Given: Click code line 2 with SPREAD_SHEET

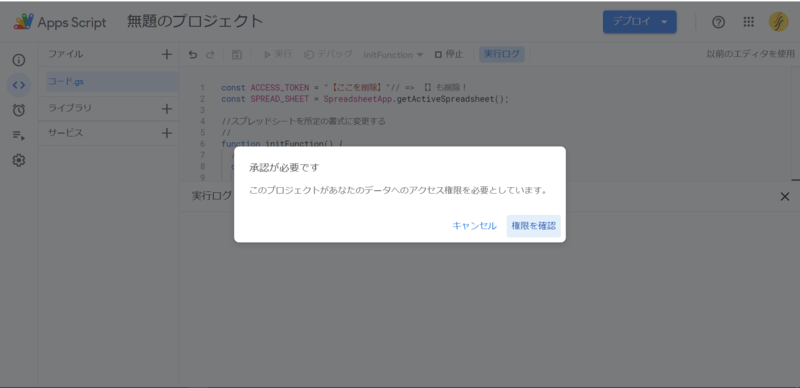Looking at the screenshot, I should pyautogui.click(x=365, y=99).
